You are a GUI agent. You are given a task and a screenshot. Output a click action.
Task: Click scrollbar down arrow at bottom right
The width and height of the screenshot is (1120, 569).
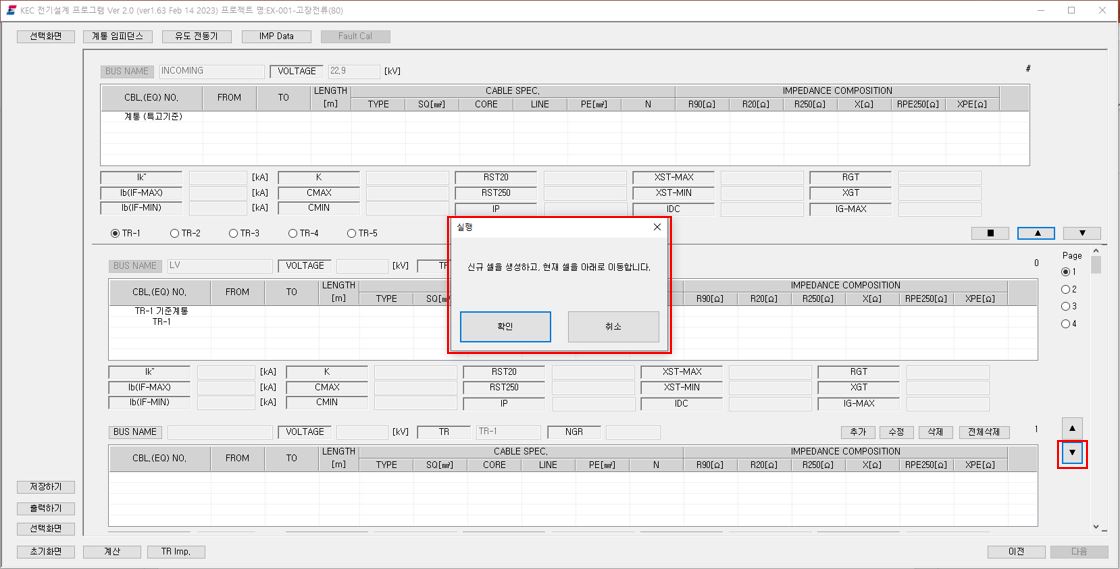click(1096, 527)
